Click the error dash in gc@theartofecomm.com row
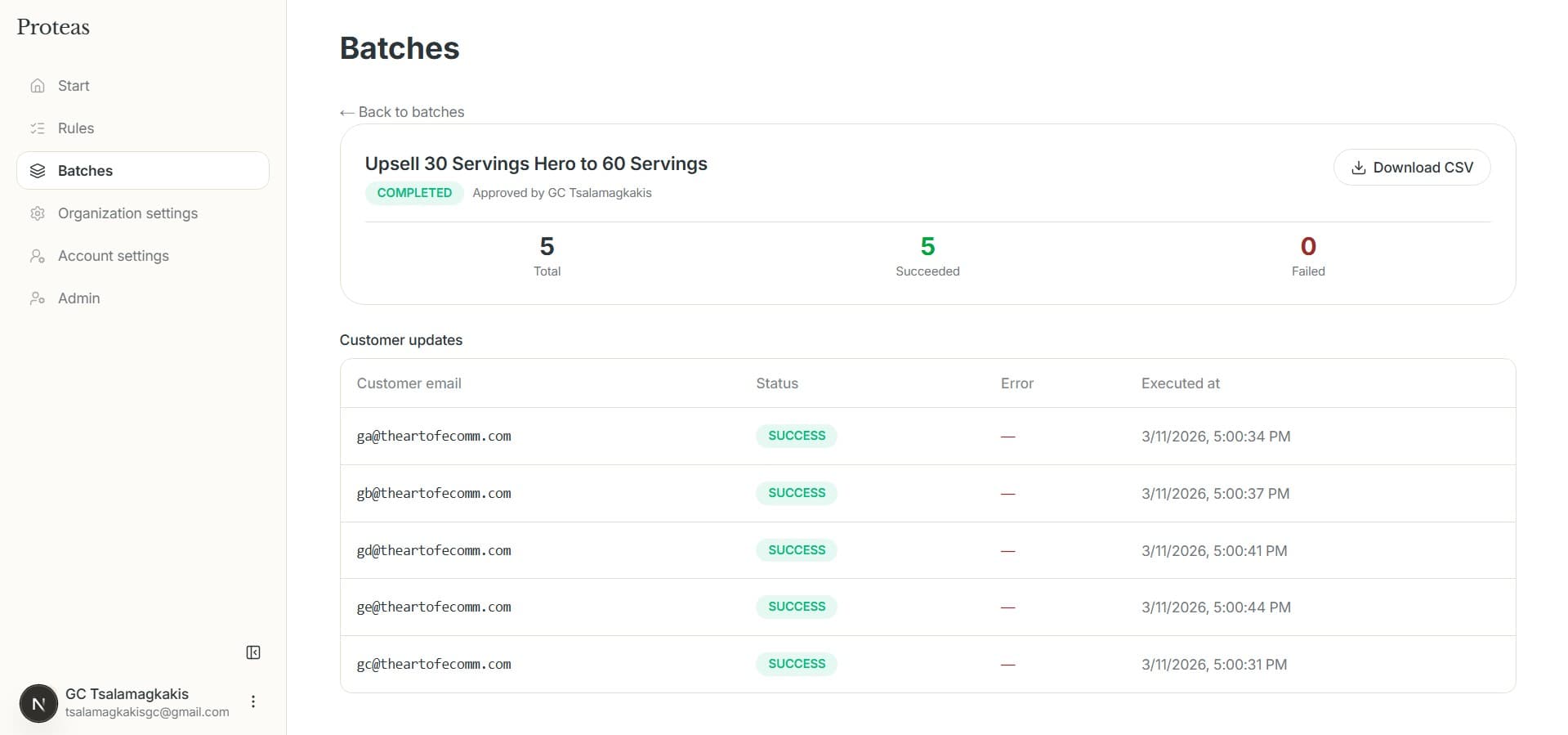This screenshot has height=735, width=1568. (x=1007, y=665)
